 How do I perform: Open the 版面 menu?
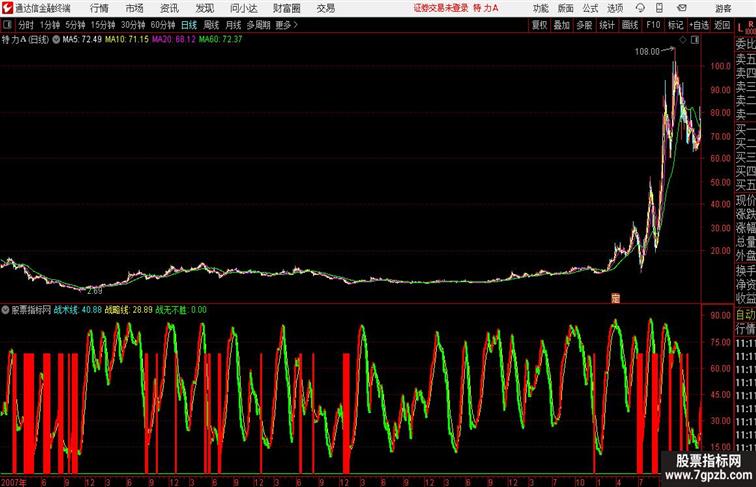[x=566, y=8]
